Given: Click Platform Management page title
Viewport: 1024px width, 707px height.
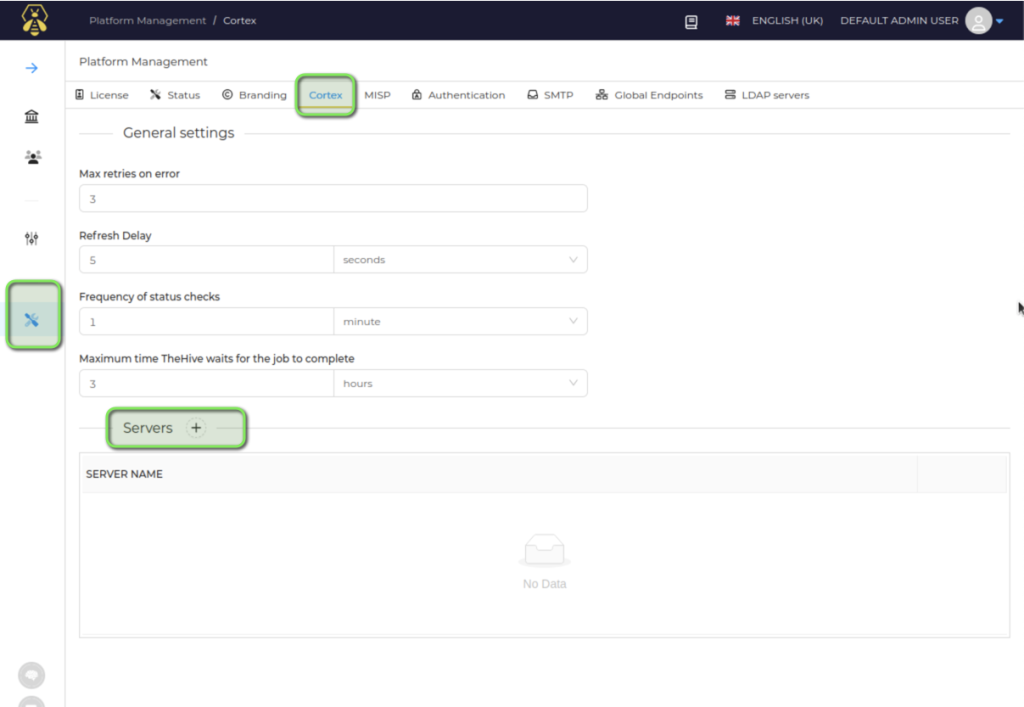Looking at the screenshot, I should 143,61.
